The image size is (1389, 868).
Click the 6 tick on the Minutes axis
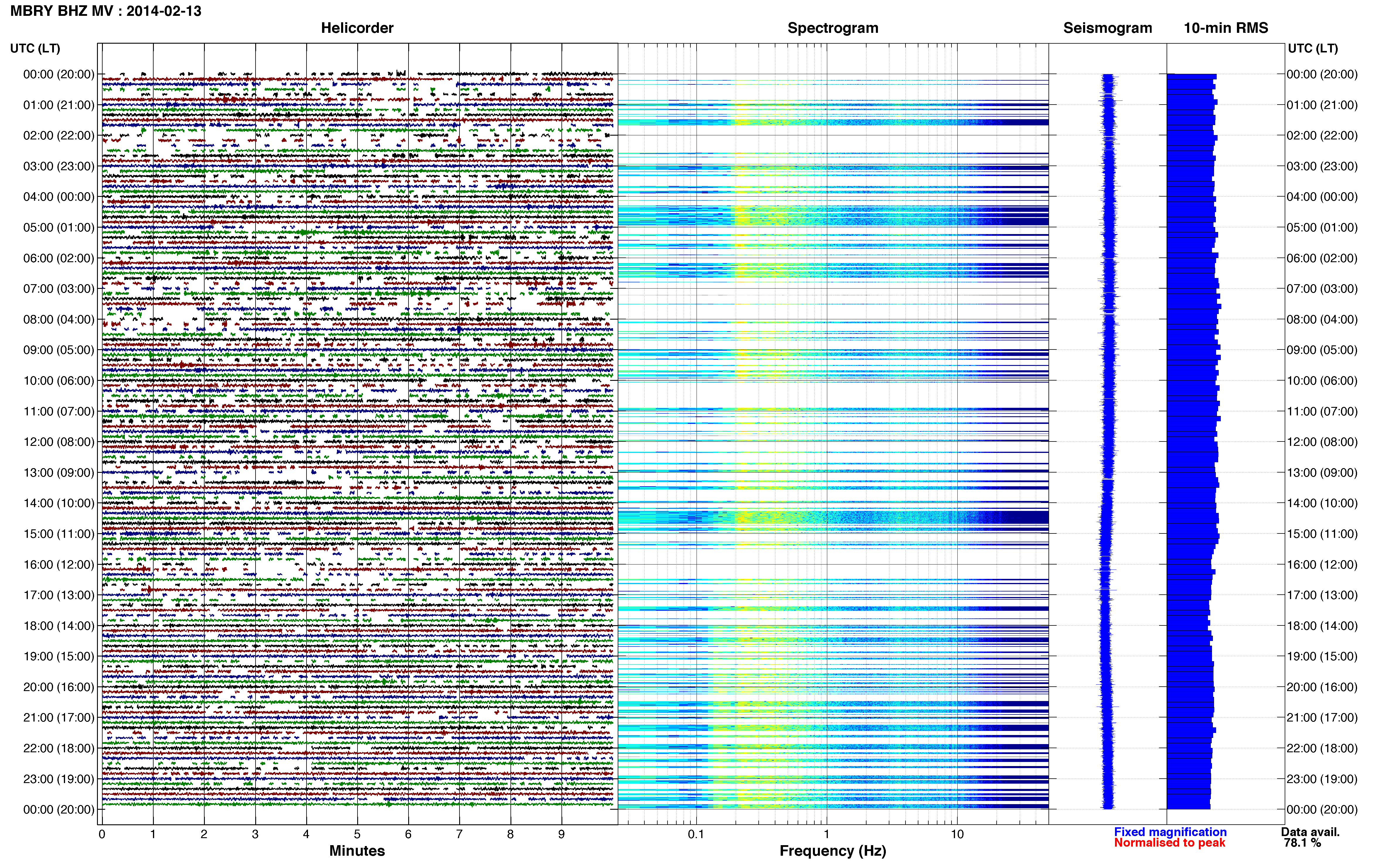click(x=408, y=834)
